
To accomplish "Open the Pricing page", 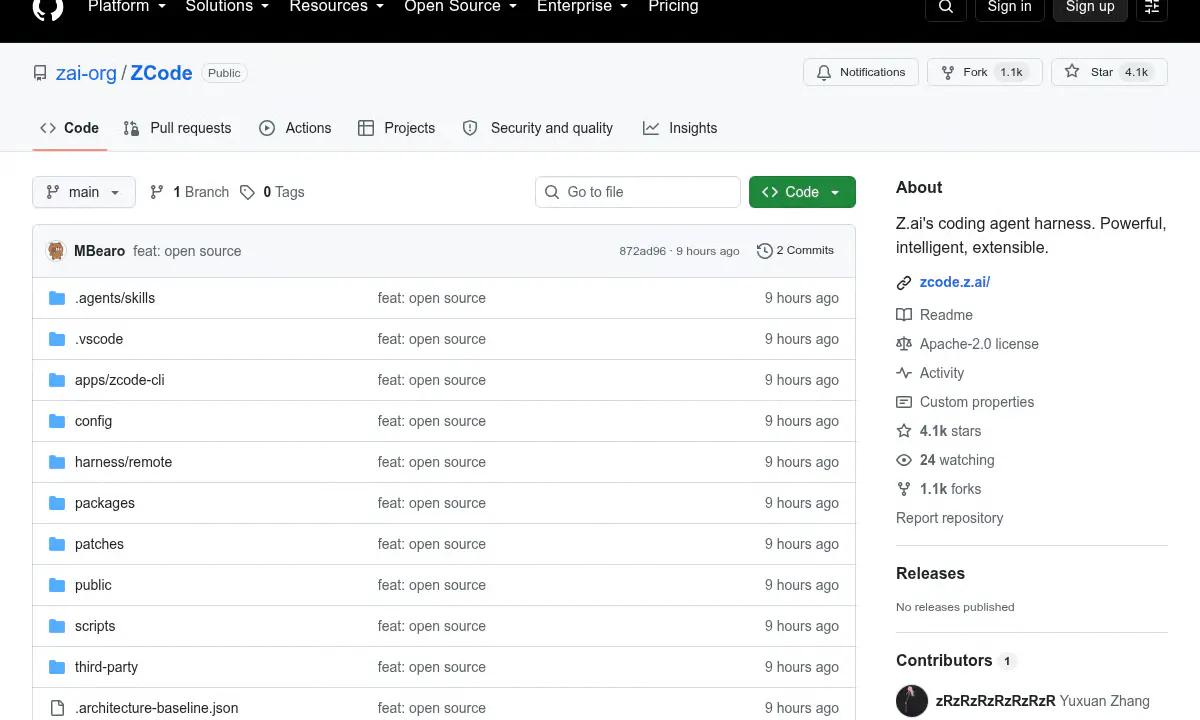I will pos(673,7).
